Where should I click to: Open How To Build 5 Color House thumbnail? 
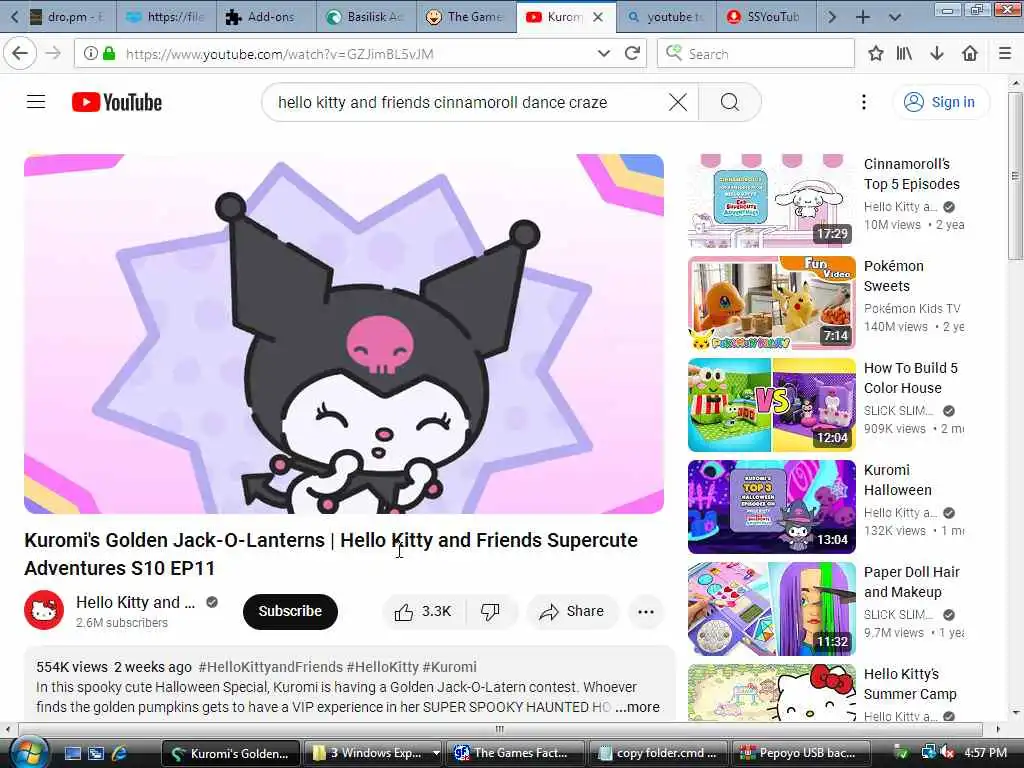[x=771, y=405]
